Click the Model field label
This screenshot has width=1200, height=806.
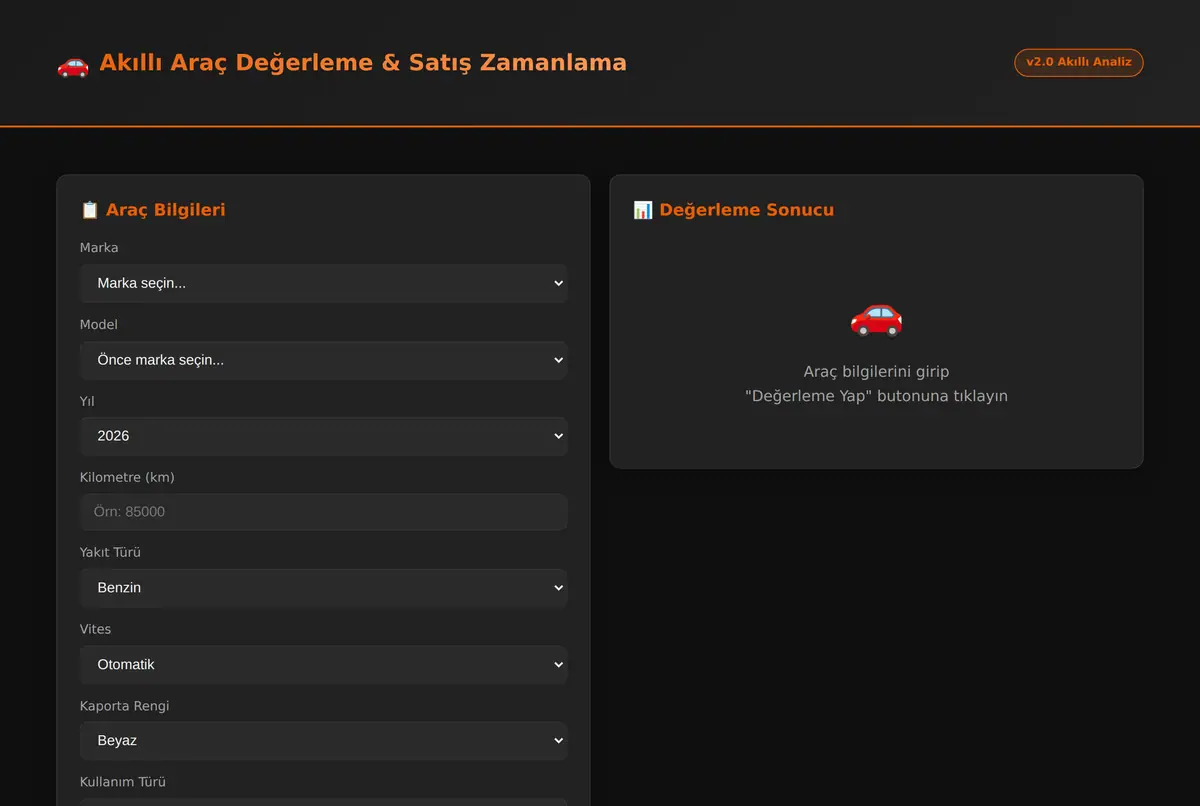(99, 325)
